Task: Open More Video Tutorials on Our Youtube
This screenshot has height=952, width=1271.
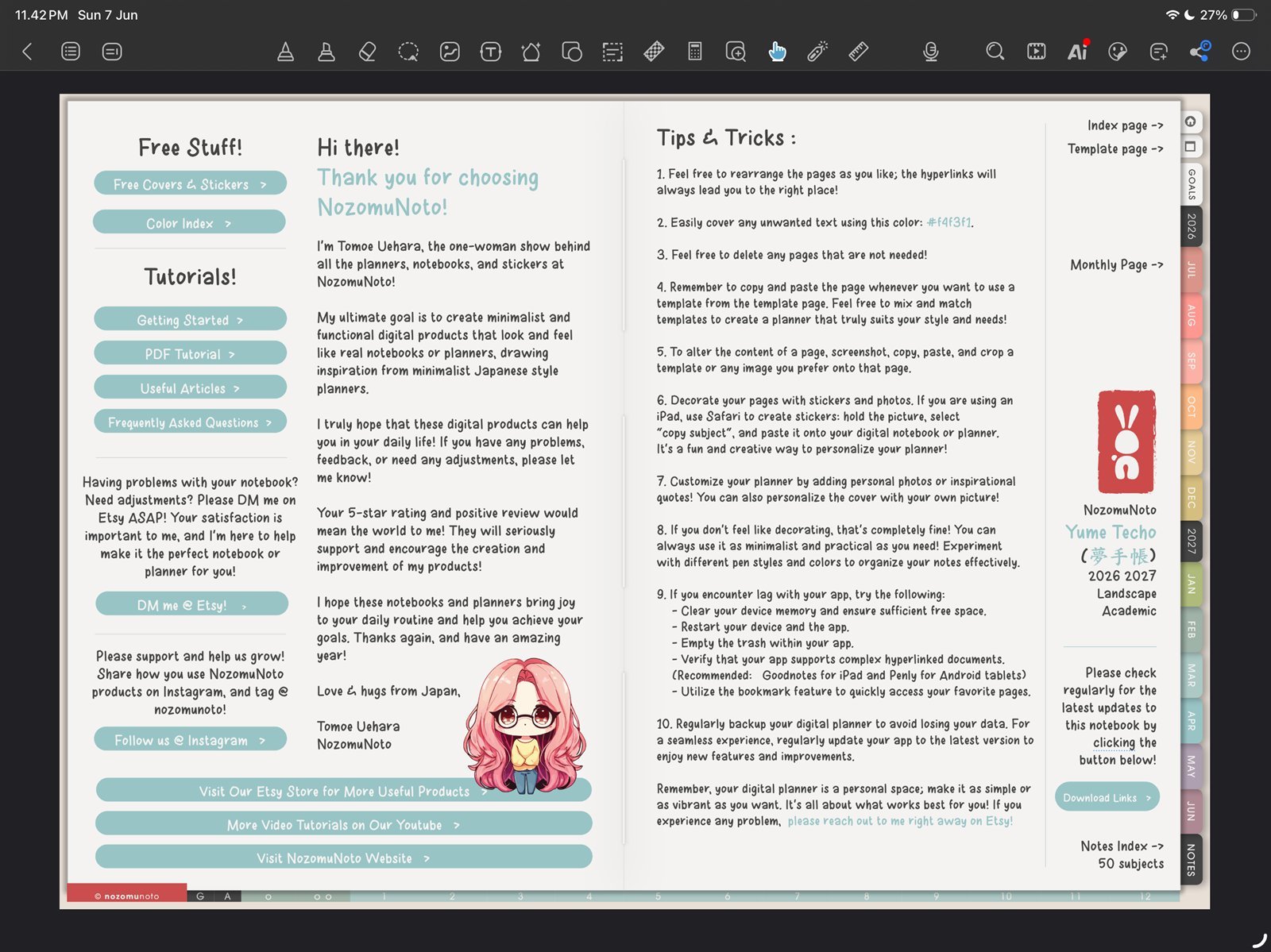Action: [343, 824]
